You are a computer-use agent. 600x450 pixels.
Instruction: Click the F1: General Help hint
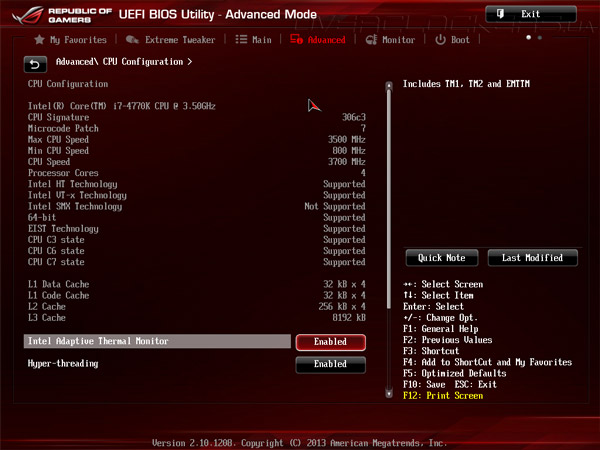[440, 329]
